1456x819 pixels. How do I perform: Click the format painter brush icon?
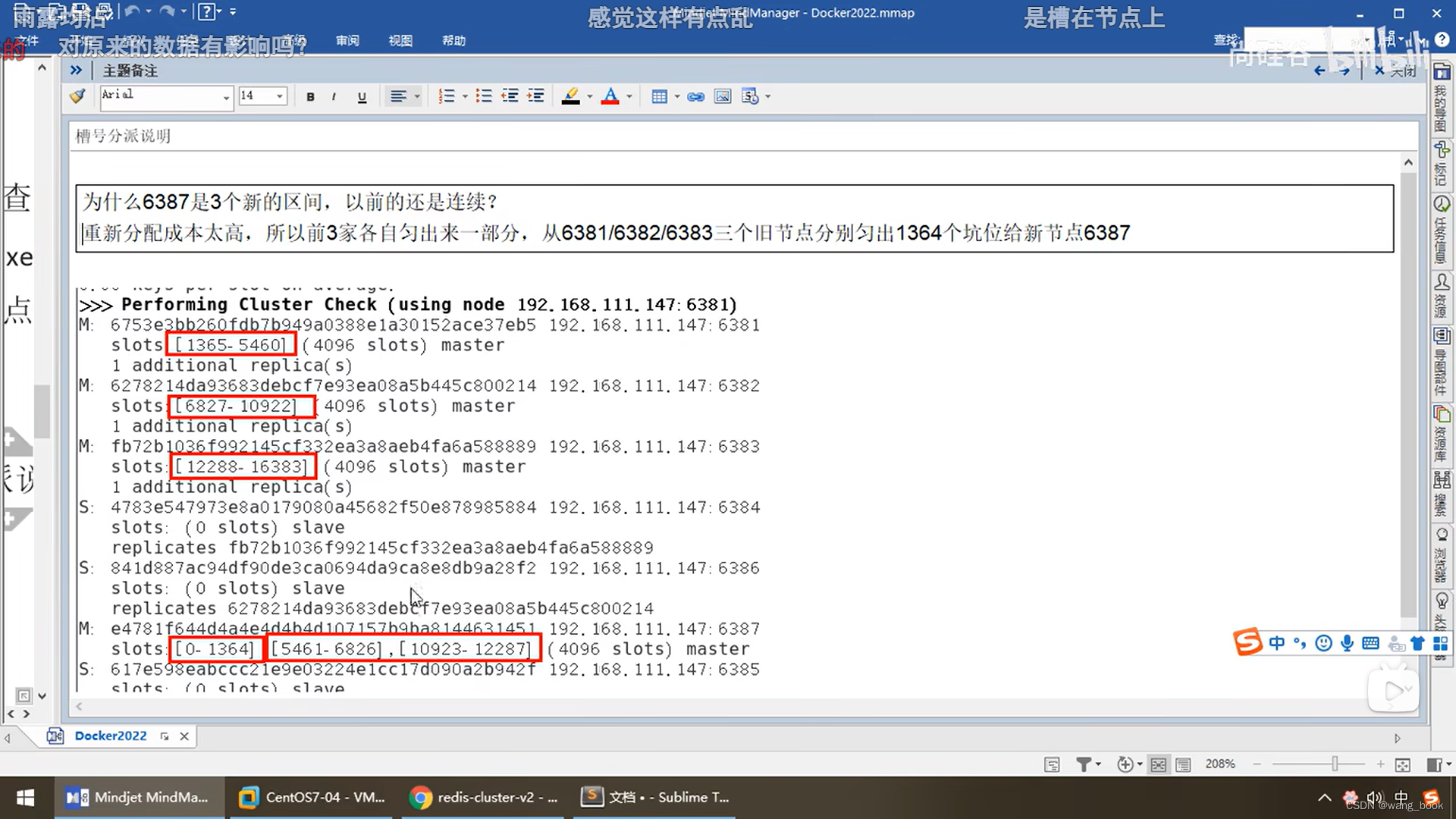click(x=77, y=96)
